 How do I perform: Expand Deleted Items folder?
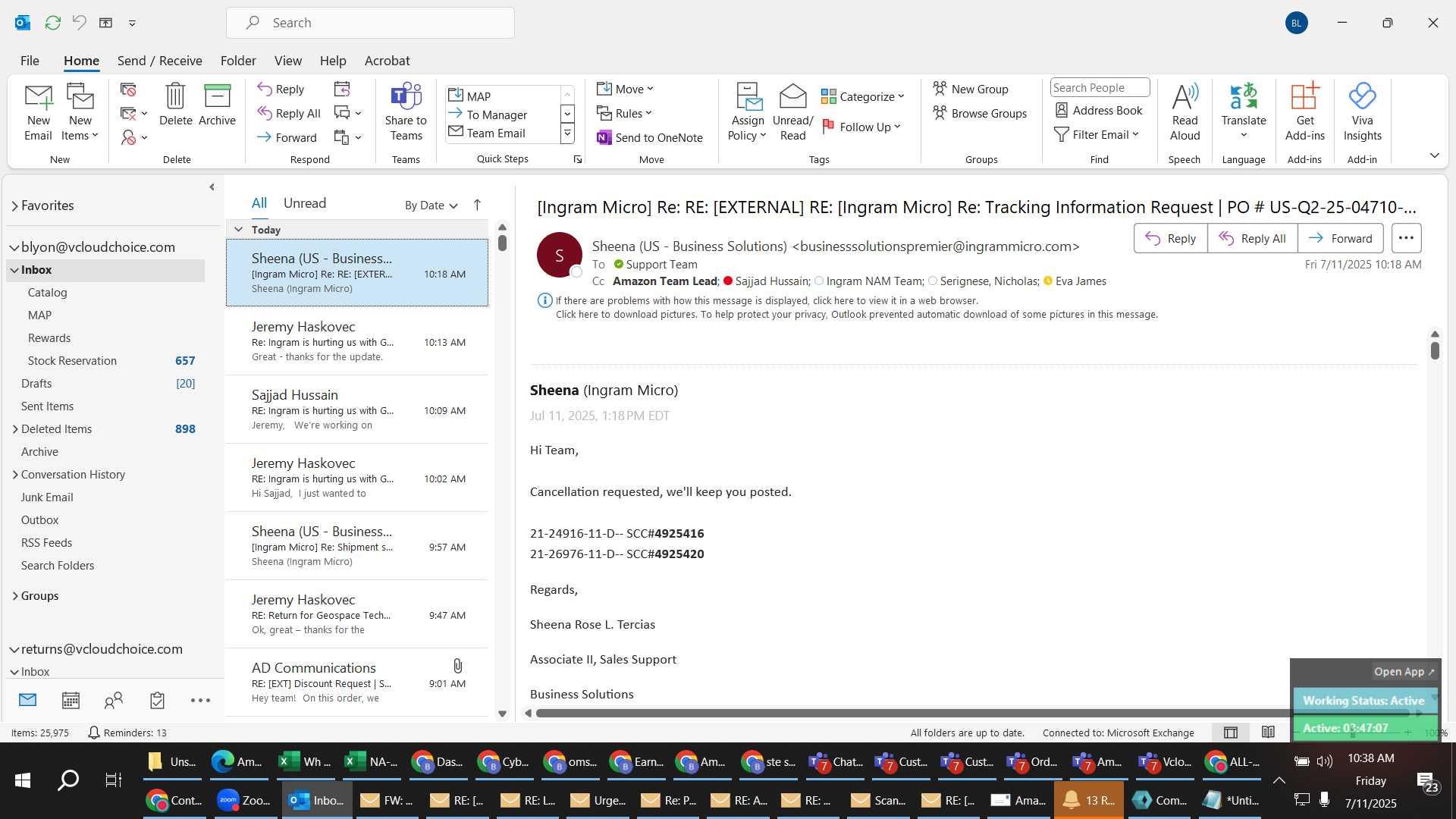coord(14,429)
